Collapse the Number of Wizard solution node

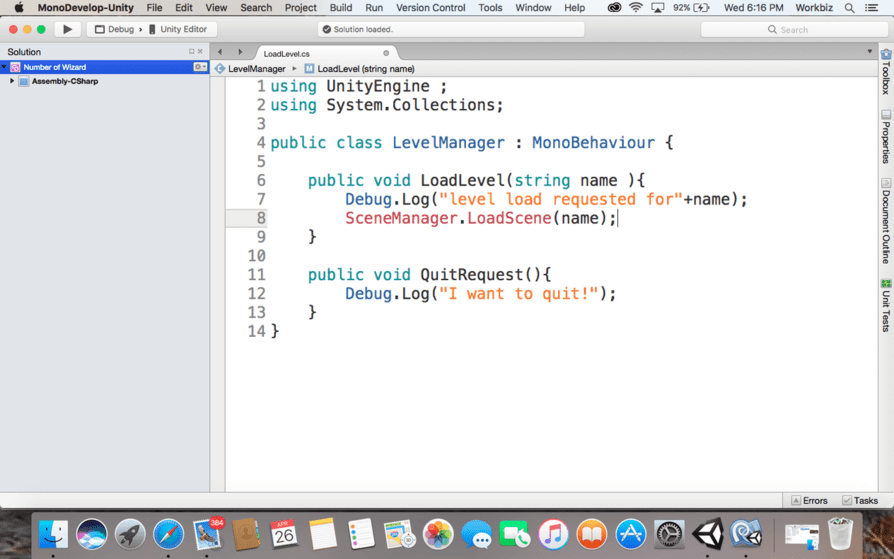(5, 67)
